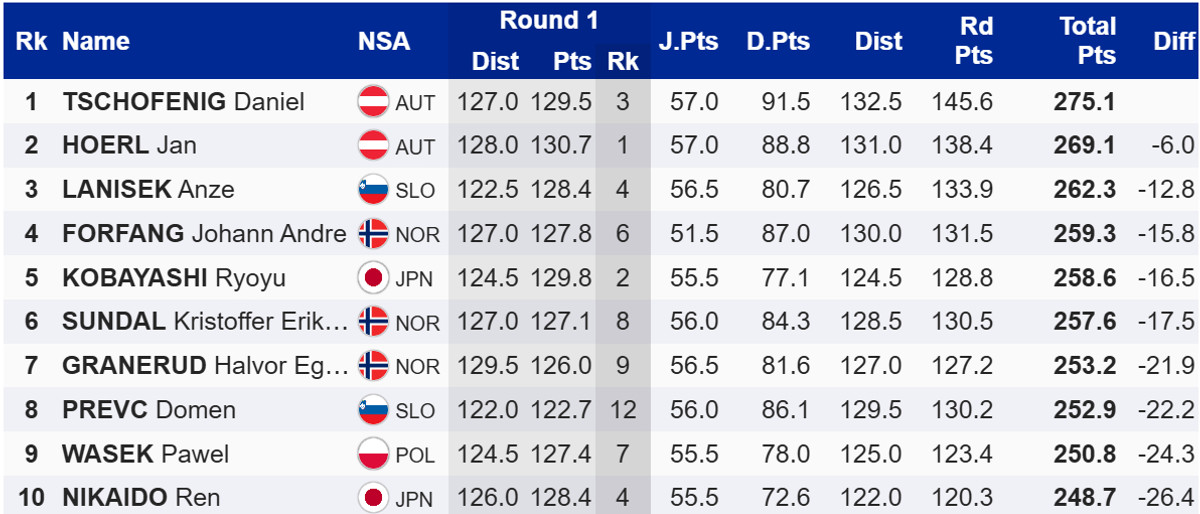The width and height of the screenshot is (1200, 514).
Task: Open PREVC Domen athlete name
Action: click(x=149, y=410)
